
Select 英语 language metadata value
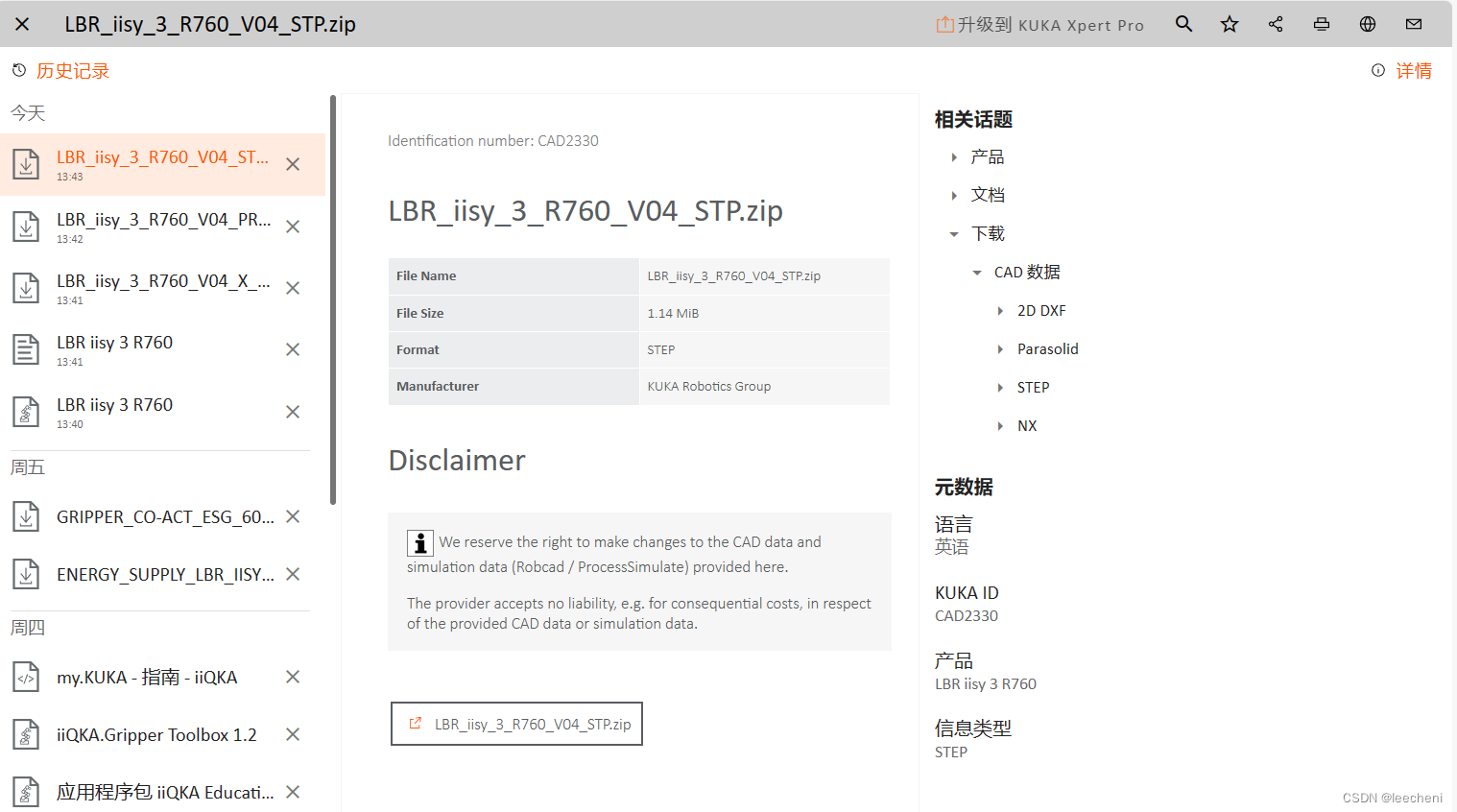(x=952, y=547)
